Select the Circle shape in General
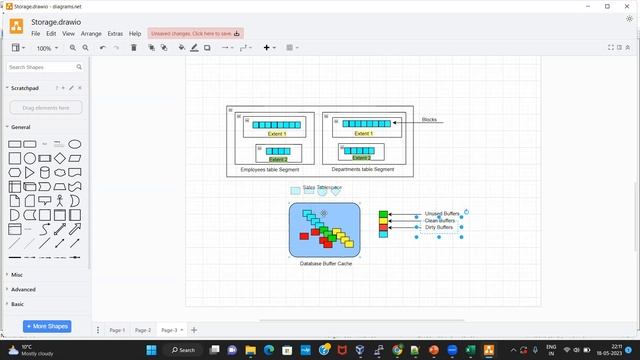Viewport: 640px width, 360px height. click(x=30, y=158)
